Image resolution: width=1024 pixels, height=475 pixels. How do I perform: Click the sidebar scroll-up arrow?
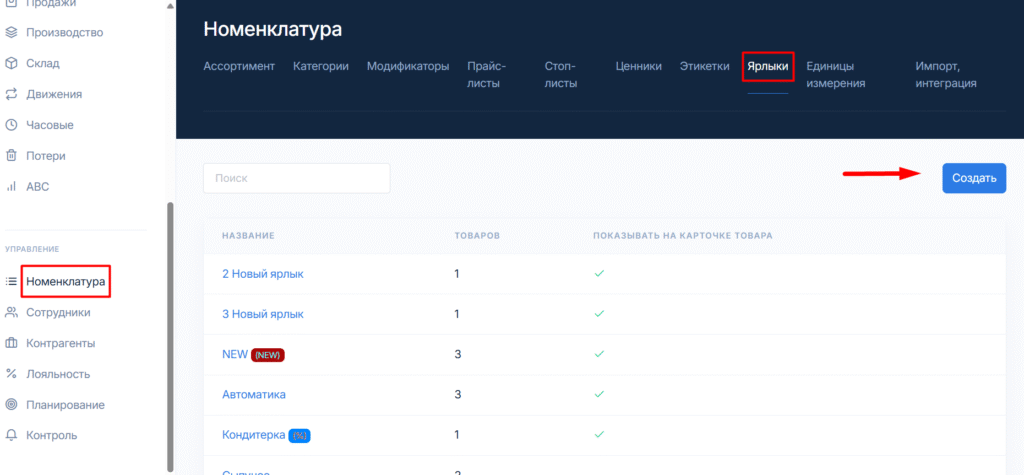tap(170, 6)
